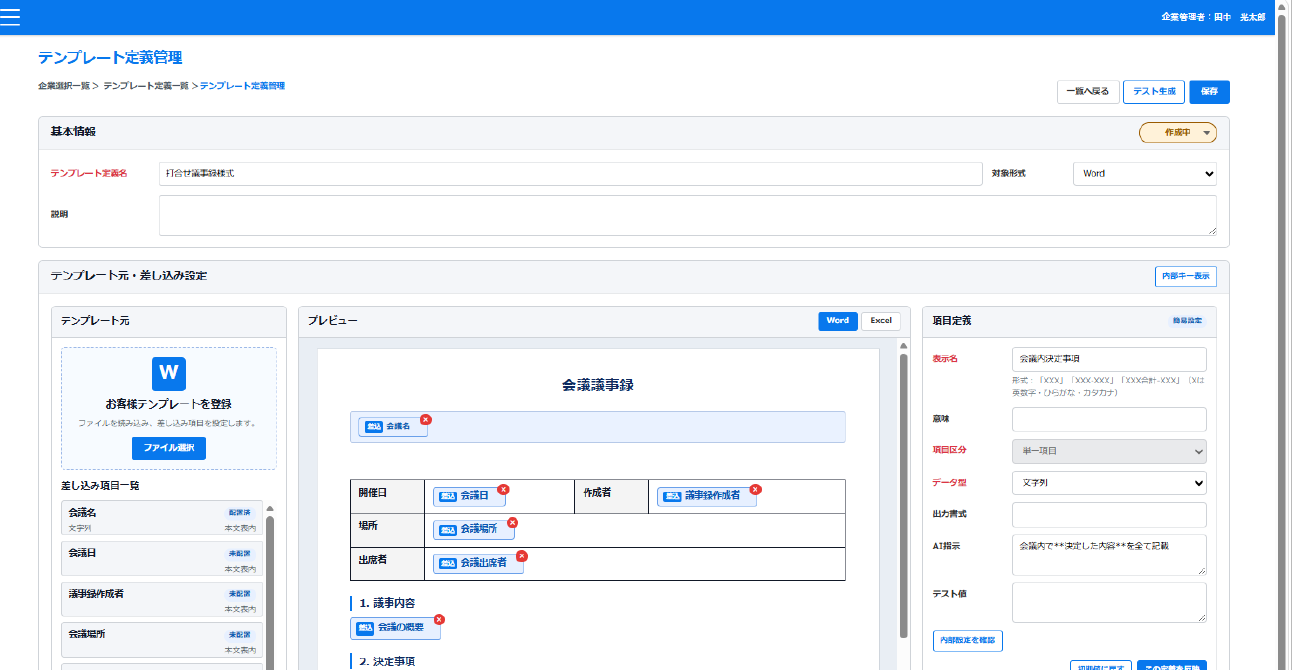Image resolution: width=1300 pixels, height=670 pixels.
Task: Click the 開催日 table cell
Action: pyautogui.click(x=387, y=496)
